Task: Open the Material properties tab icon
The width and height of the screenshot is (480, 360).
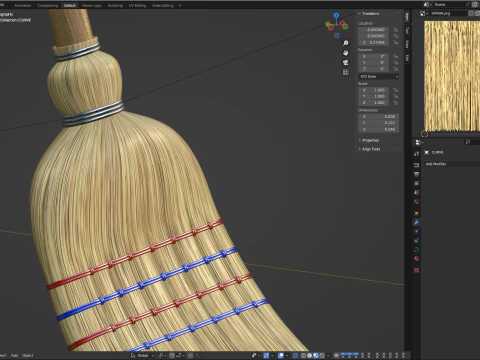Action: tap(416, 259)
